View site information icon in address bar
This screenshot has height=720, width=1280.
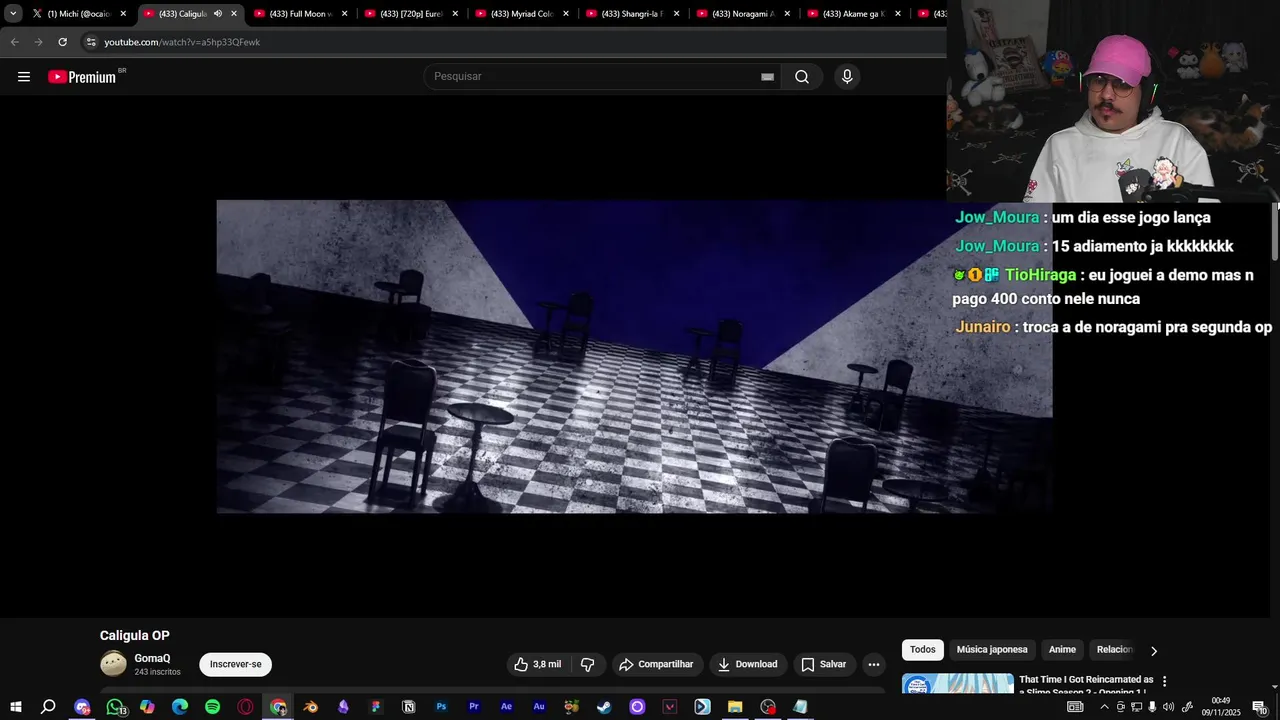pyautogui.click(x=91, y=42)
